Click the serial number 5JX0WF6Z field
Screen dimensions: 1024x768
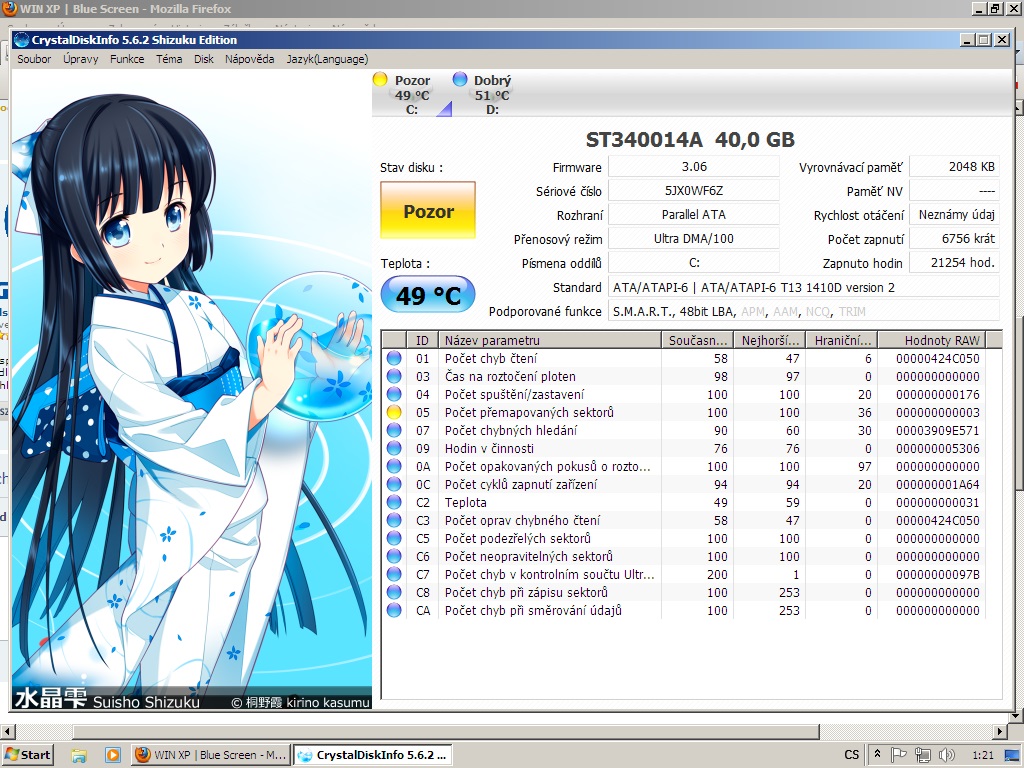click(694, 191)
